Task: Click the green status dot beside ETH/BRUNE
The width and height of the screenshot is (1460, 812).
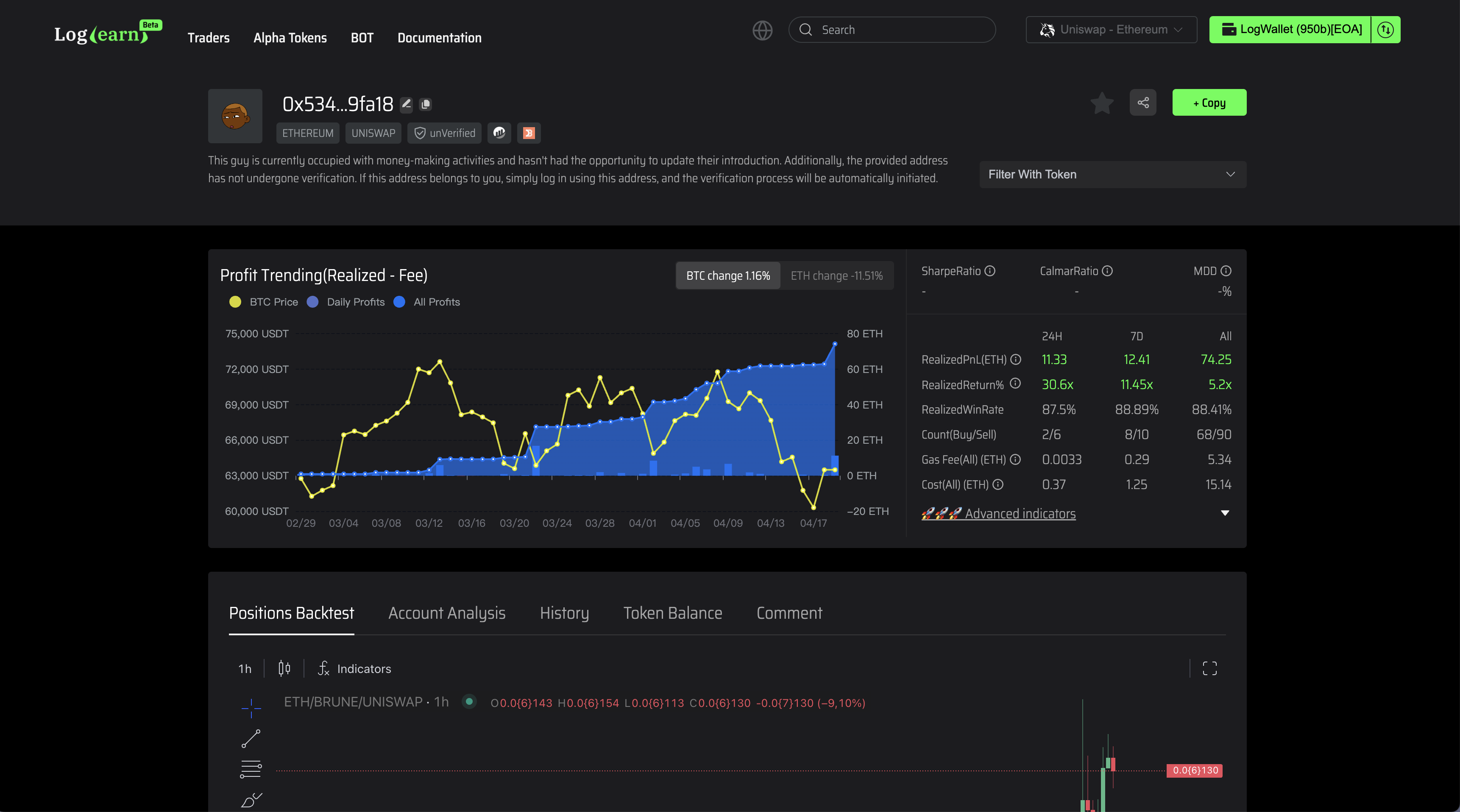Action: click(469, 701)
